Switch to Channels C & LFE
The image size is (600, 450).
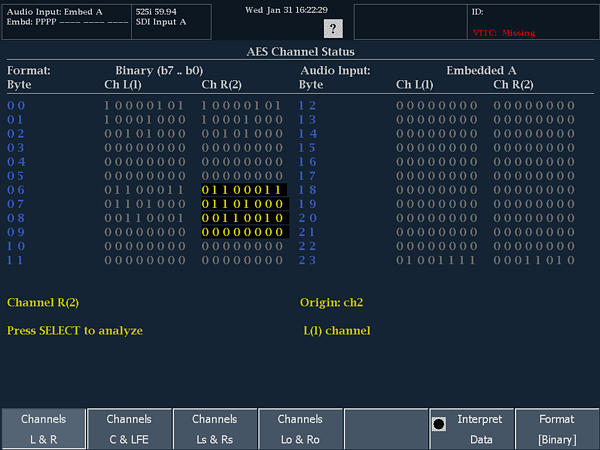click(x=129, y=428)
